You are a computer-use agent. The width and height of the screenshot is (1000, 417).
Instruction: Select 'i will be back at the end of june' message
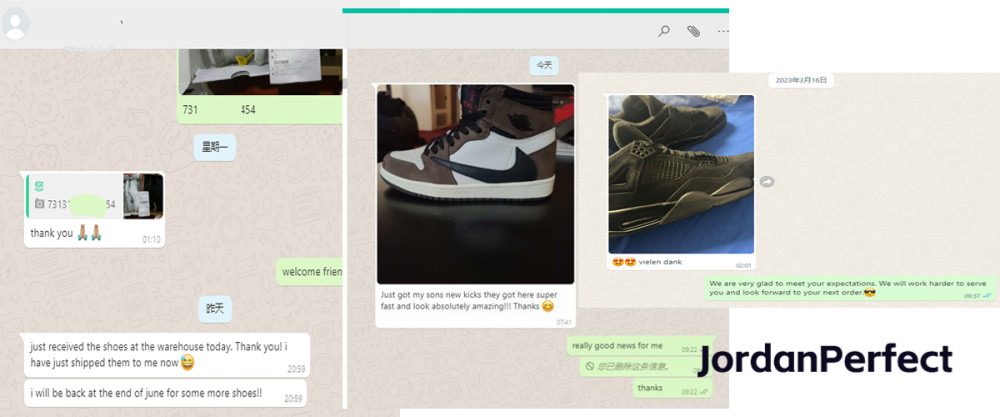pos(166,393)
